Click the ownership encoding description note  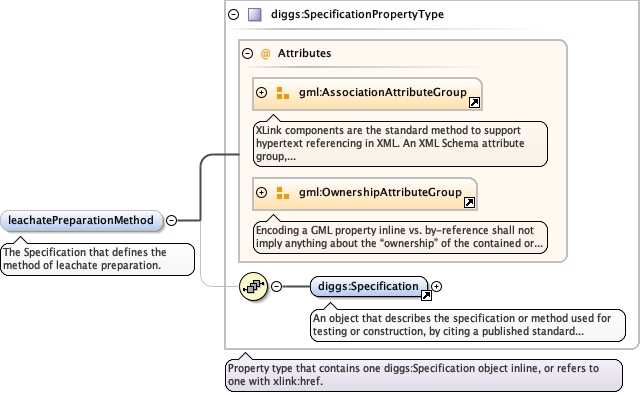point(400,237)
